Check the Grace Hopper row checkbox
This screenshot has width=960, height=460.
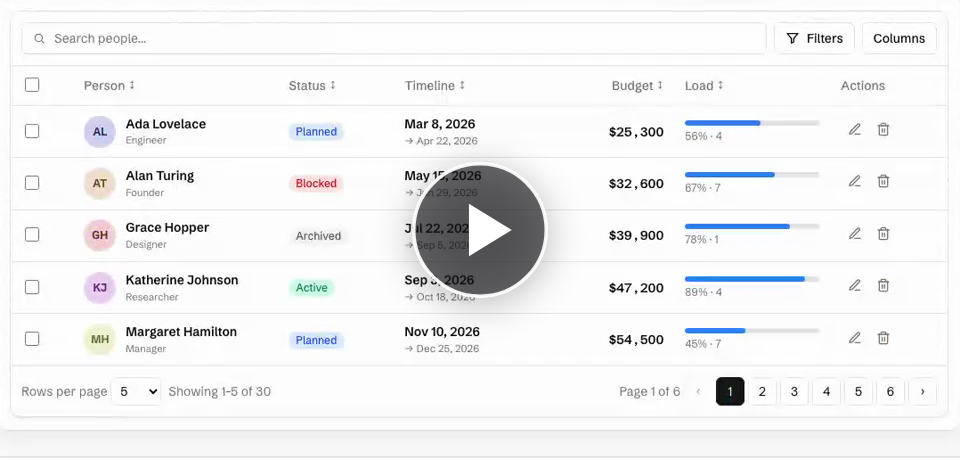pos(32,235)
